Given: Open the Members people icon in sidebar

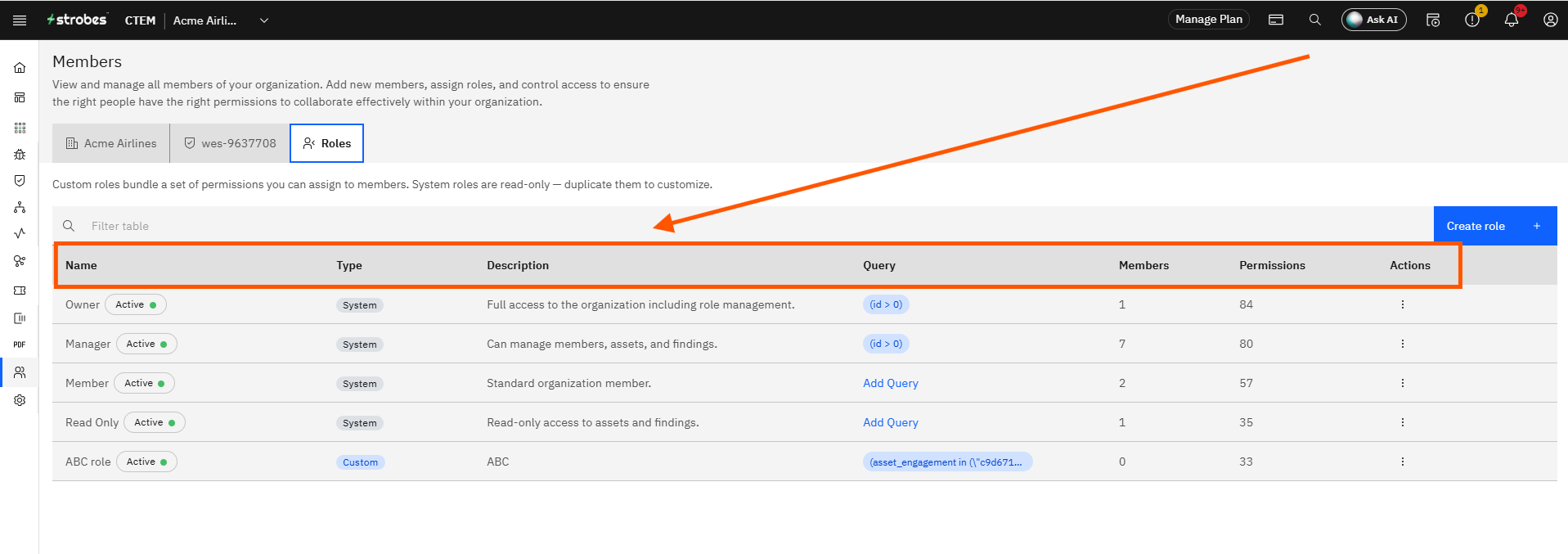Looking at the screenshot, I should 20,372.
